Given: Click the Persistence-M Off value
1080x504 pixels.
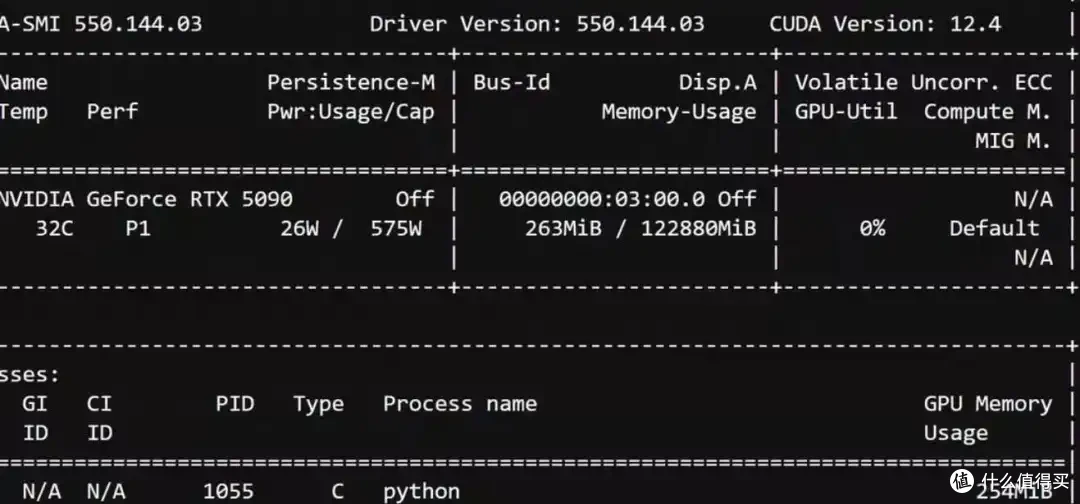Looking at the screenshot, I should pos(415,200).
